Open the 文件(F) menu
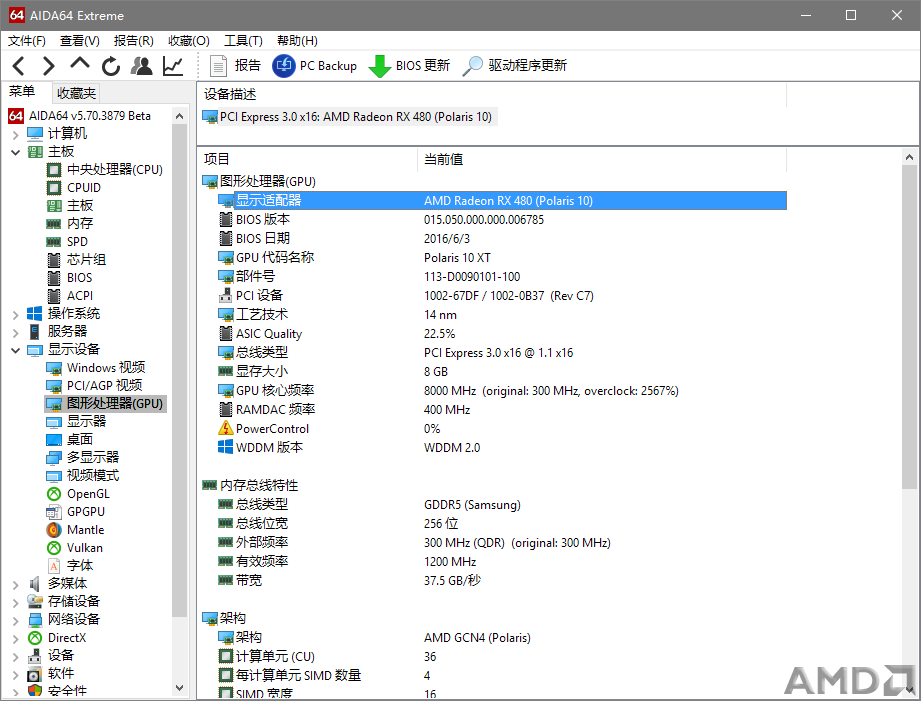921x701 pixels. [x=27, y=41]
